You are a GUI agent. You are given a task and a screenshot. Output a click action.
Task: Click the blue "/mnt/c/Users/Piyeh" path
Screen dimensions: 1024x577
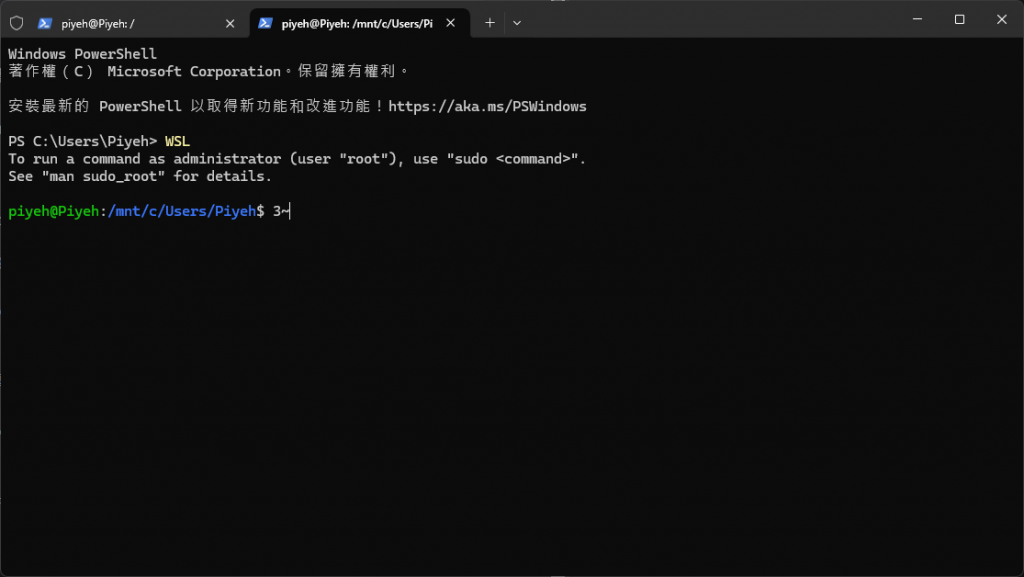pyautogui.click(x=182, y=211)
